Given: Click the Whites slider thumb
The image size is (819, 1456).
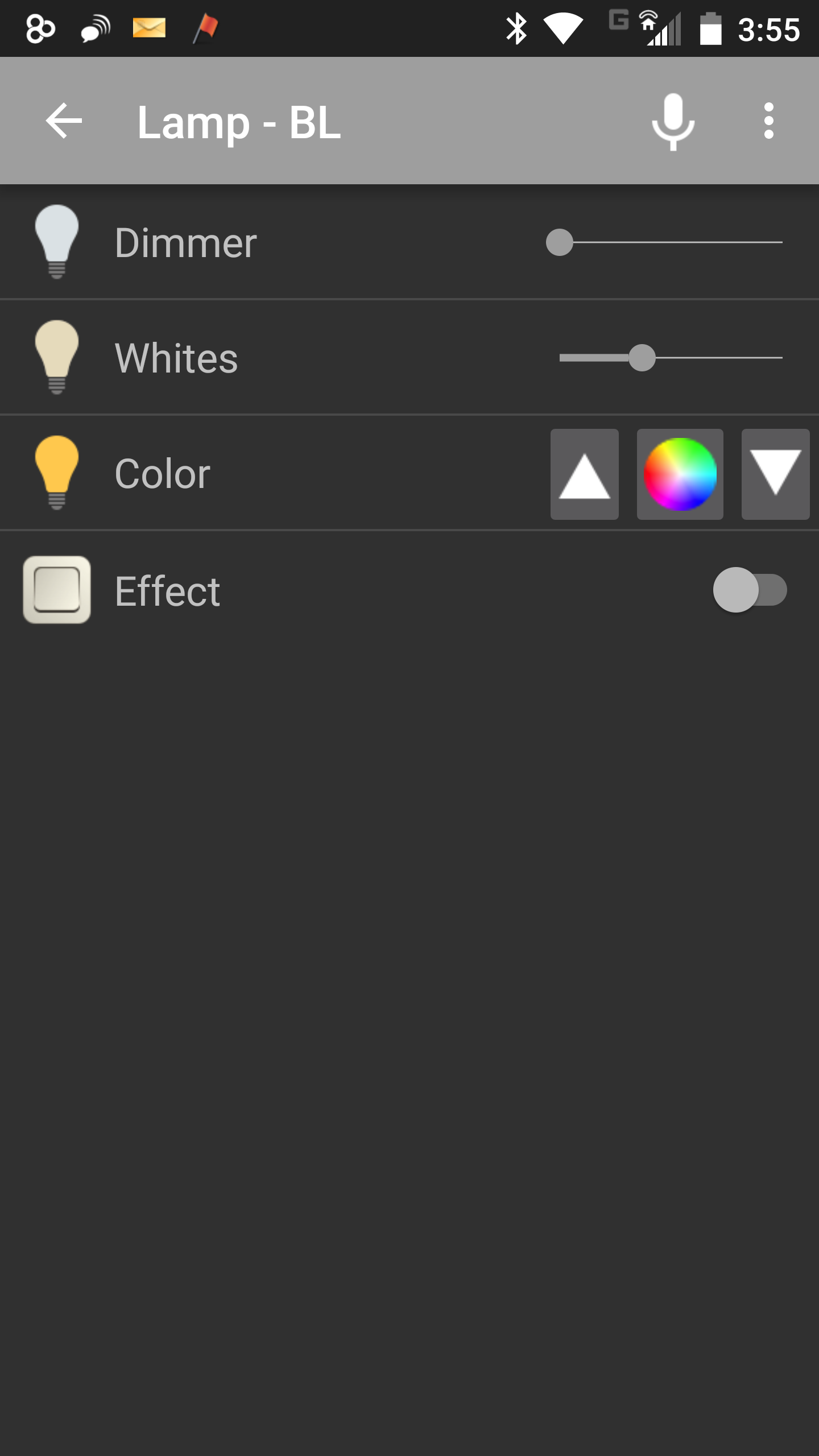Looking at the screenshot, I should click(x=642, y=358).
